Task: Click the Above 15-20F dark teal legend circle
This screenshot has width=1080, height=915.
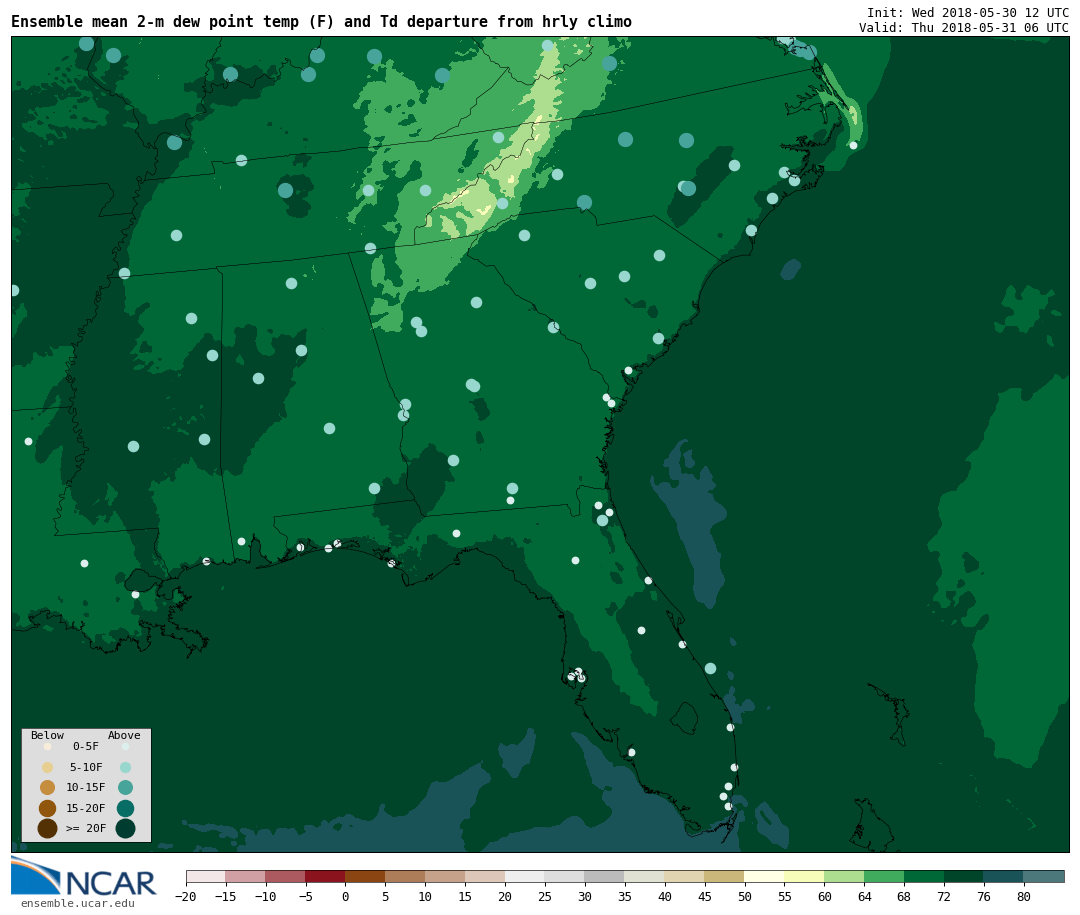Action: pos(125,808)
